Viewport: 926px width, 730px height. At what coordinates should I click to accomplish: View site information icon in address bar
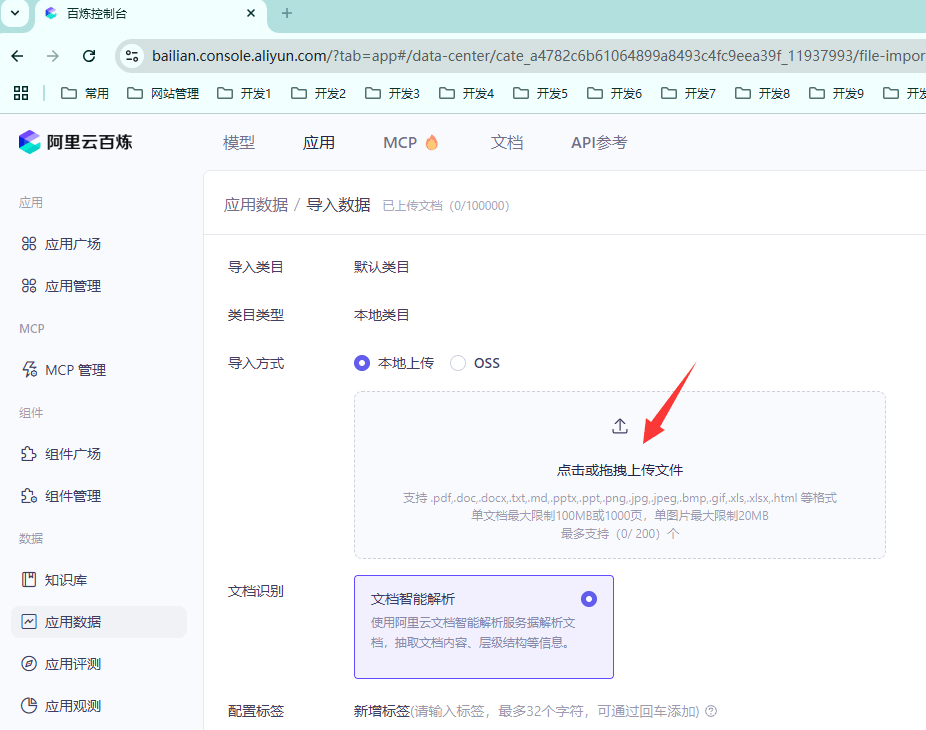click(132, 56)
